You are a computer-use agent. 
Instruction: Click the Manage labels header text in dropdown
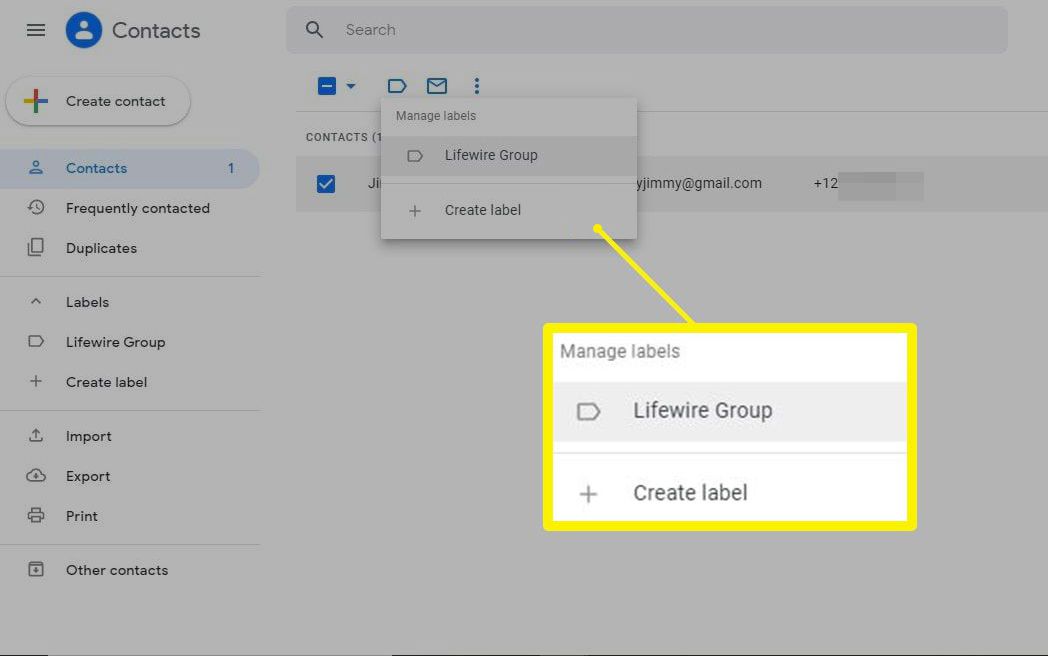(x=436, y=116)
